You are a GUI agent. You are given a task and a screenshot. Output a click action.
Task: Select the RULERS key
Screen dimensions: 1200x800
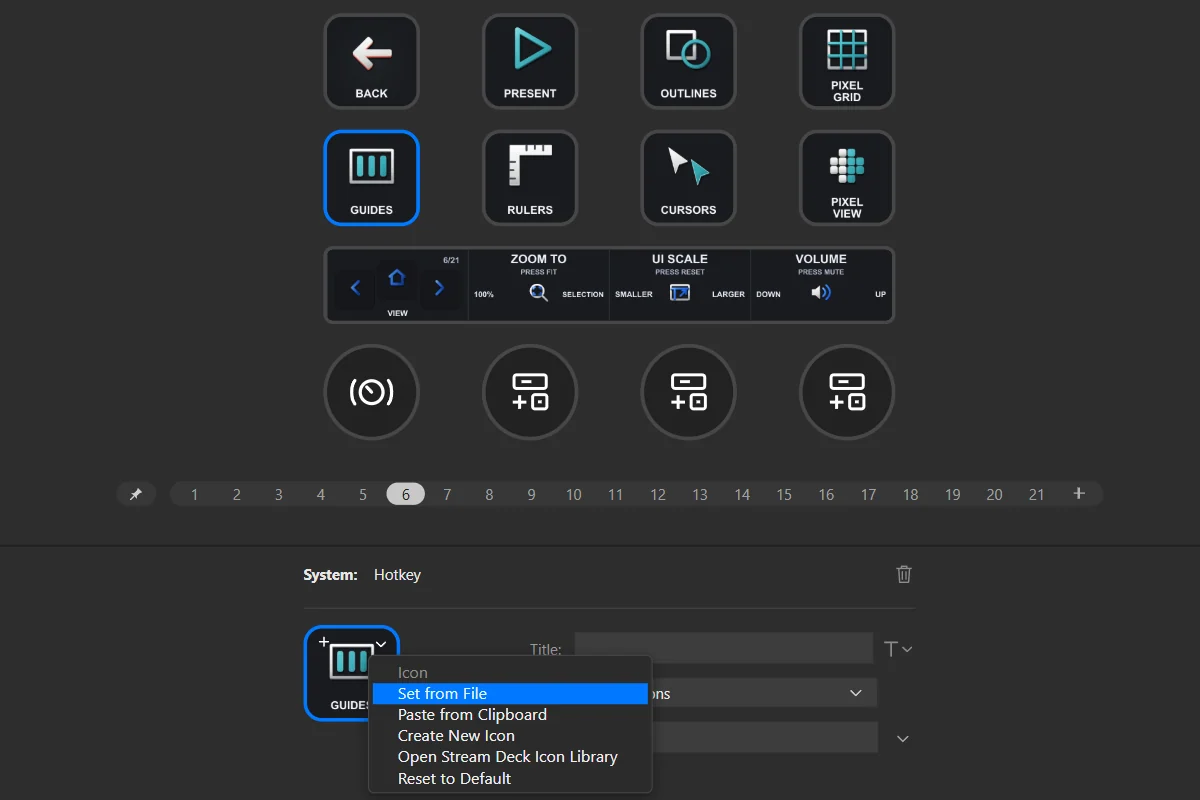(x=530, y=178)
